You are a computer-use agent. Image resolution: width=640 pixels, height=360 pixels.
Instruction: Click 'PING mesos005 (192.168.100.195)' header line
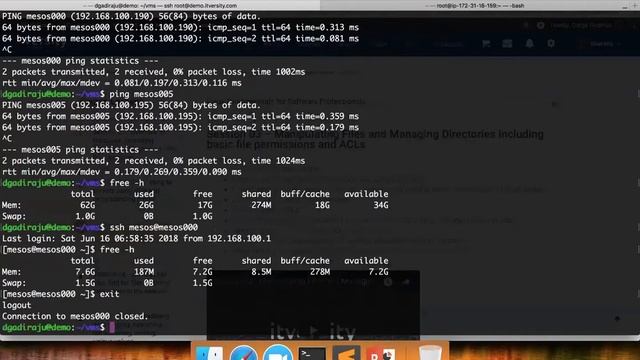tap(131, 105)
